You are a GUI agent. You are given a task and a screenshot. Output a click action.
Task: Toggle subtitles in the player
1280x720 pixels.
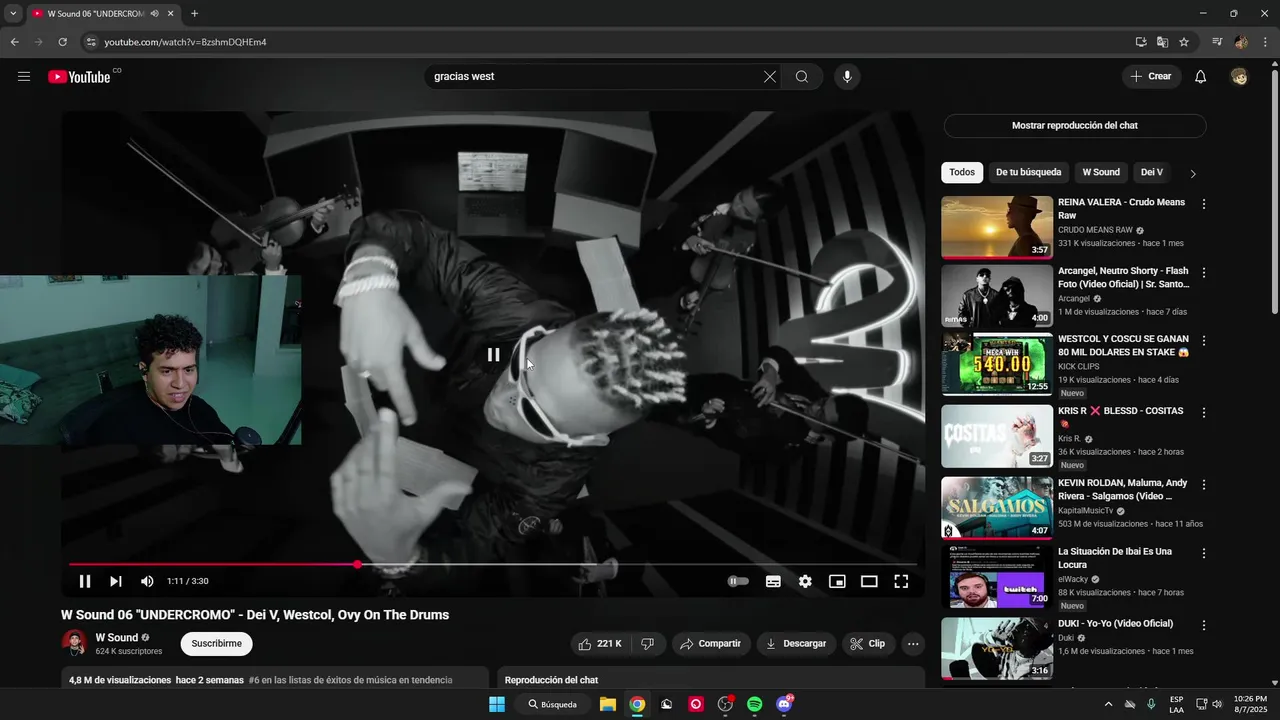tap(773, 581)
